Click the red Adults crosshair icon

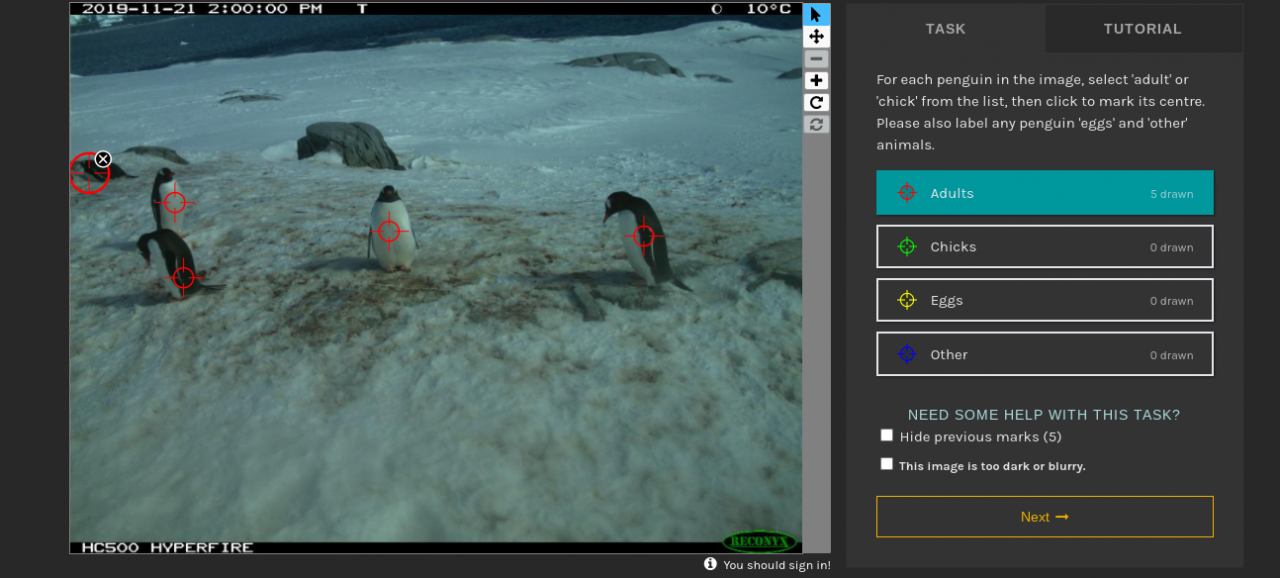coord(907,193)
